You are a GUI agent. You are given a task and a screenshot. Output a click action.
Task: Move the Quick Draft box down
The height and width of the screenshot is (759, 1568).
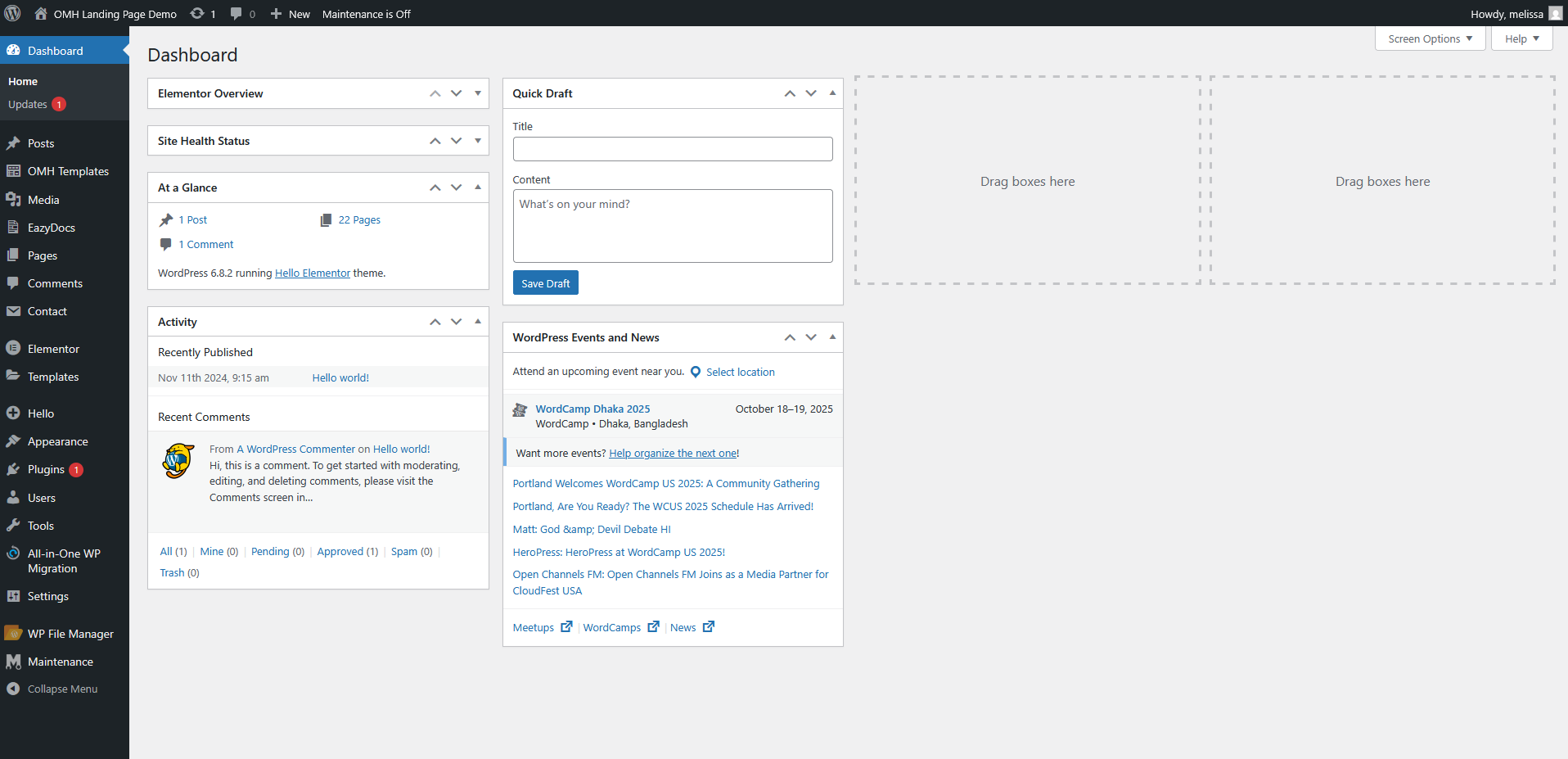coord(811,93)
